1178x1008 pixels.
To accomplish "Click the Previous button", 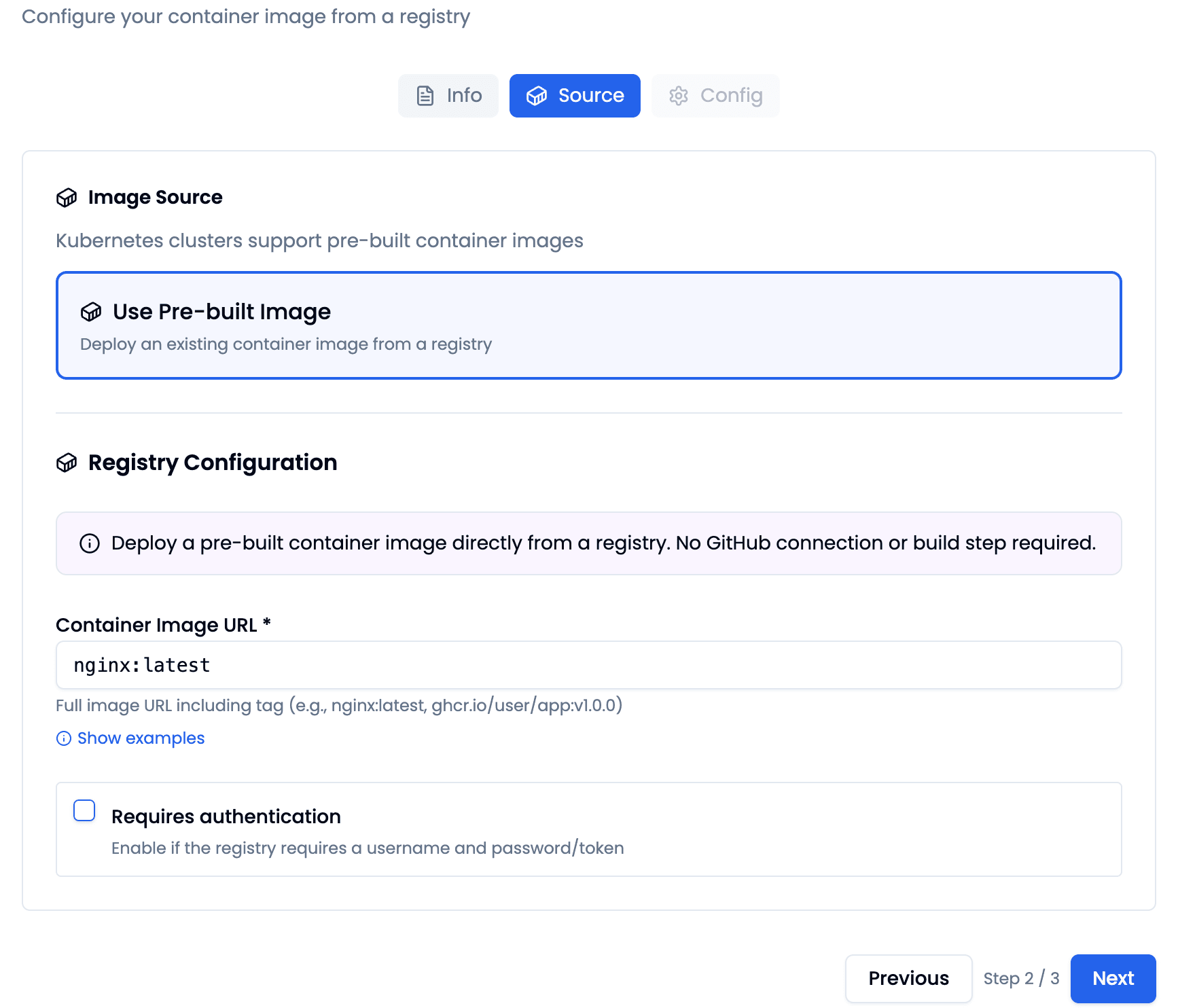I will [x=908, y=978].
